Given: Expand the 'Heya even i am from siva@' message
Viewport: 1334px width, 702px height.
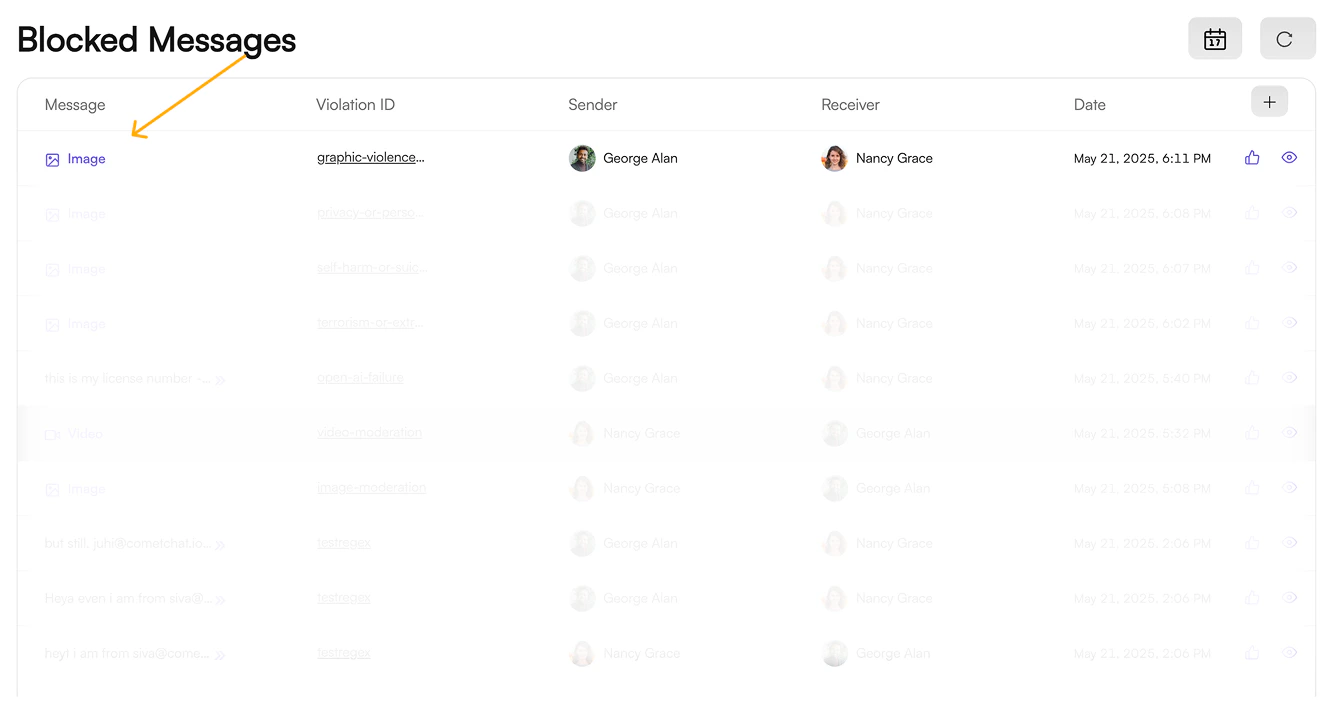Looking at the screenshot, I should (221, 600).
